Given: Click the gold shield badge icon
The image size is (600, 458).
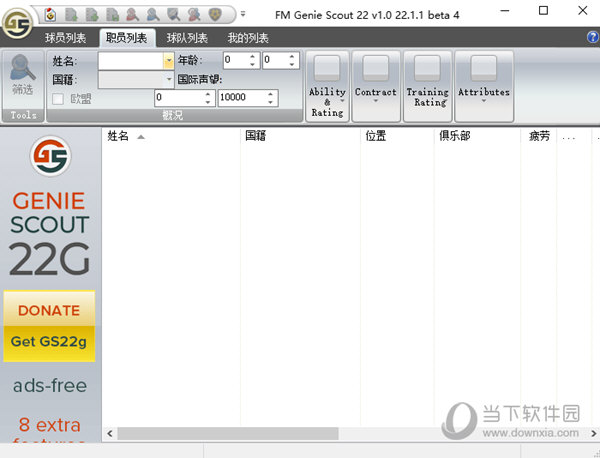Looking at the screenshot, I should (x=215, y=15).
